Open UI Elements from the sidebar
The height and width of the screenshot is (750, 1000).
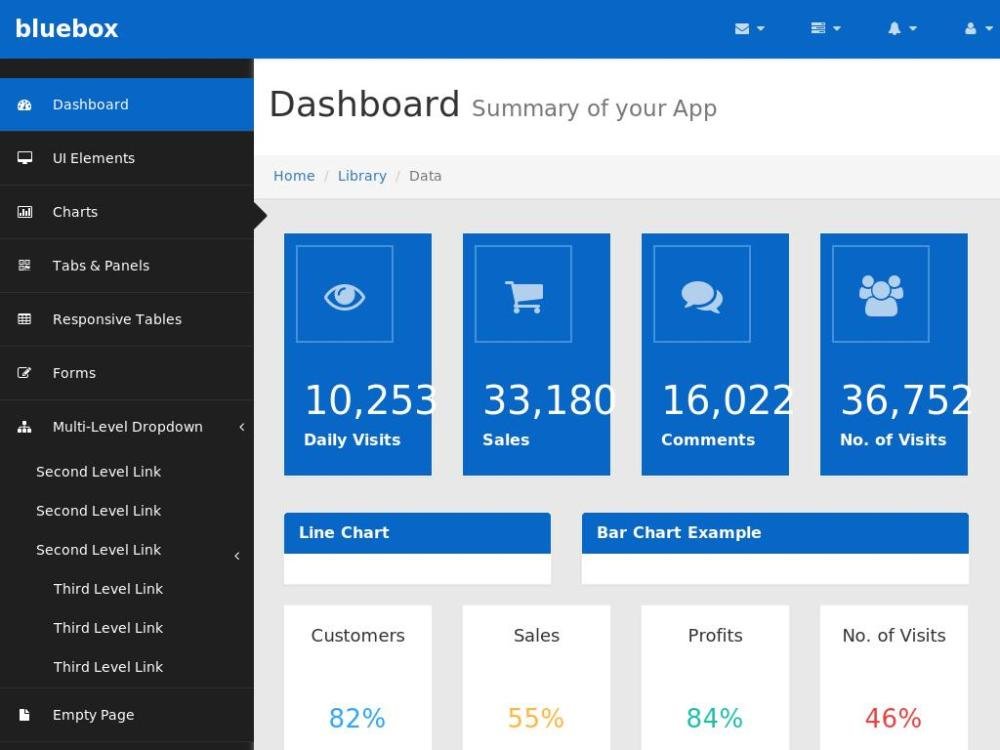point(93,158)
